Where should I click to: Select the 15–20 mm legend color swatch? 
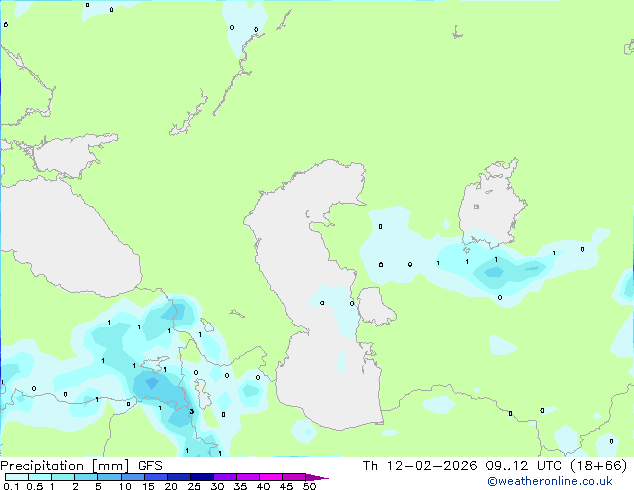[x=155, y=477]
